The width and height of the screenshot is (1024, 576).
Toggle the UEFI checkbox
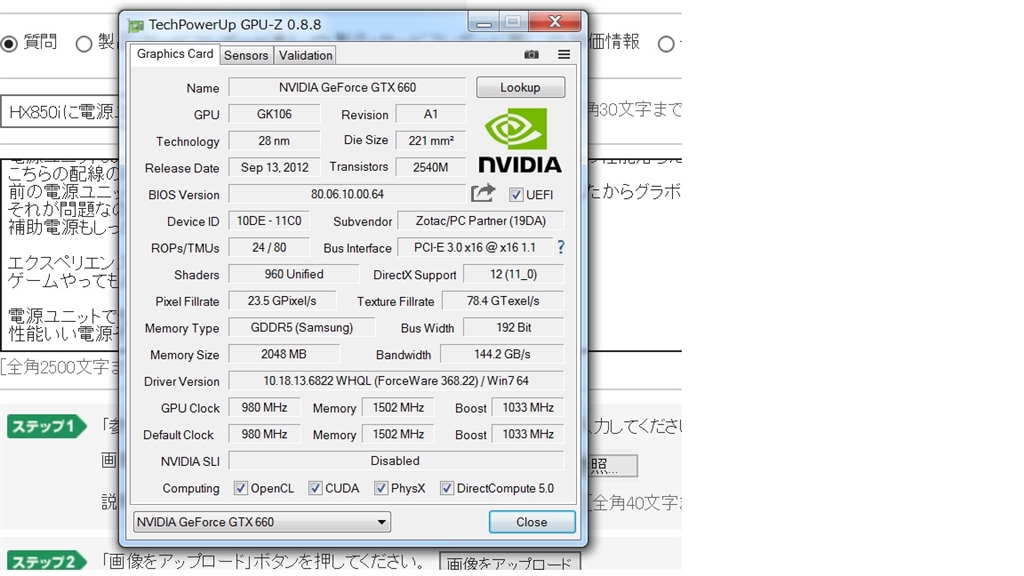(516, 195)
